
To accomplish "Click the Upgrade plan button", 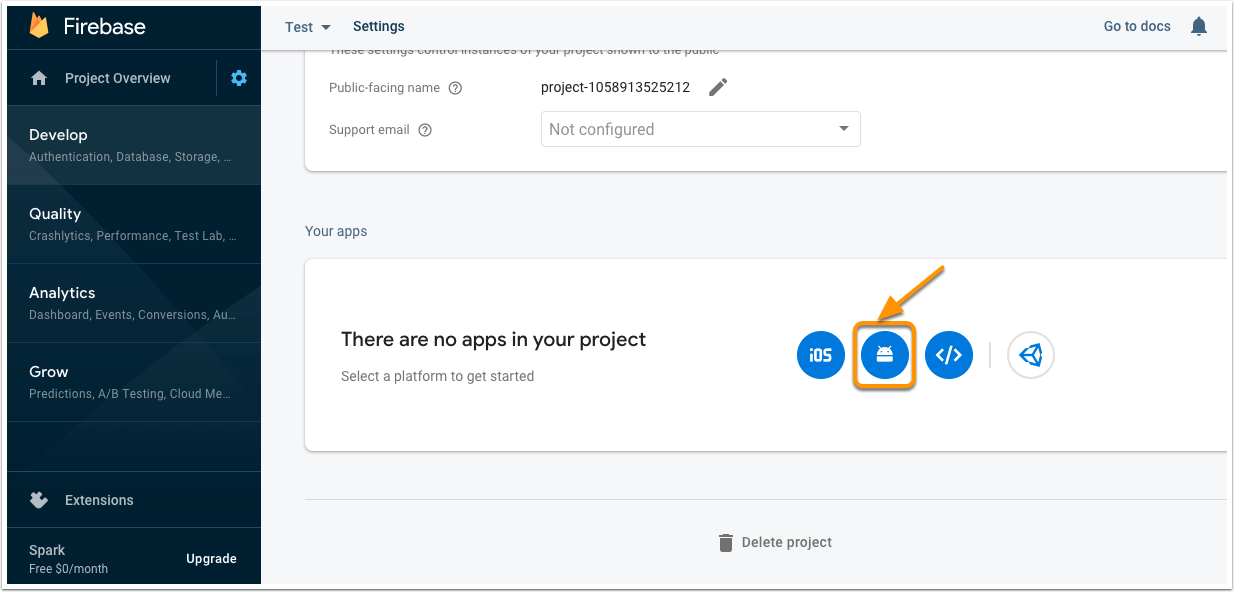I will click(x=211, y=559).
